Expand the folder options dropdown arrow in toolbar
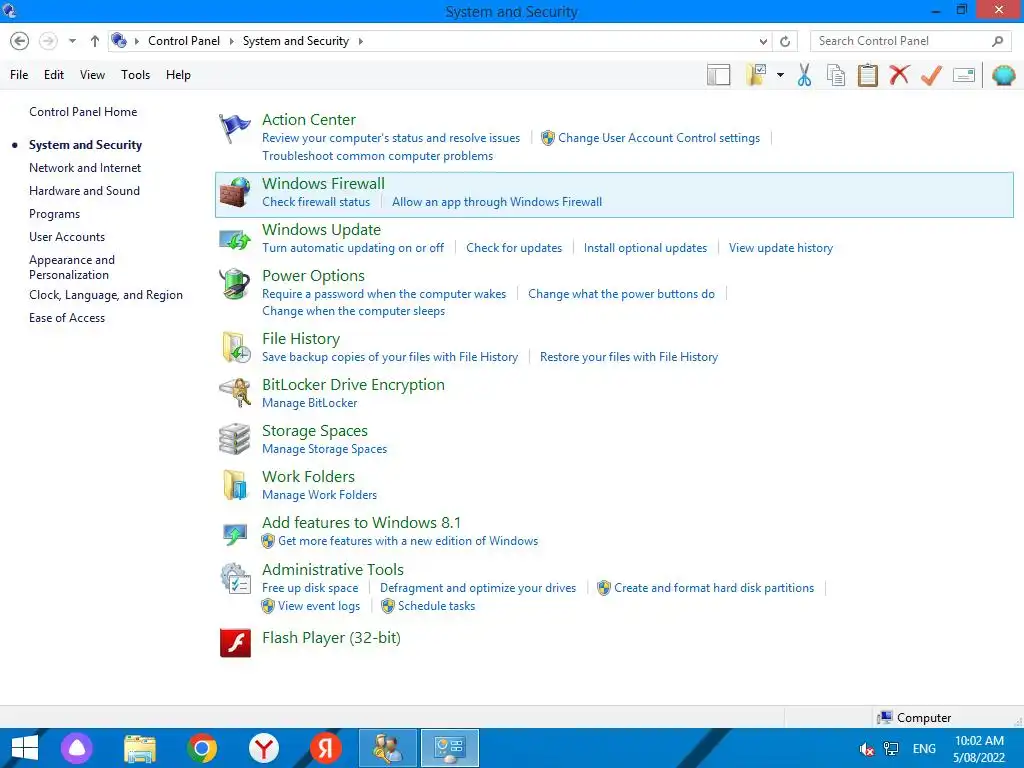Image resolution: width=1024 pixels, height=768 pixels. [780, 75]
